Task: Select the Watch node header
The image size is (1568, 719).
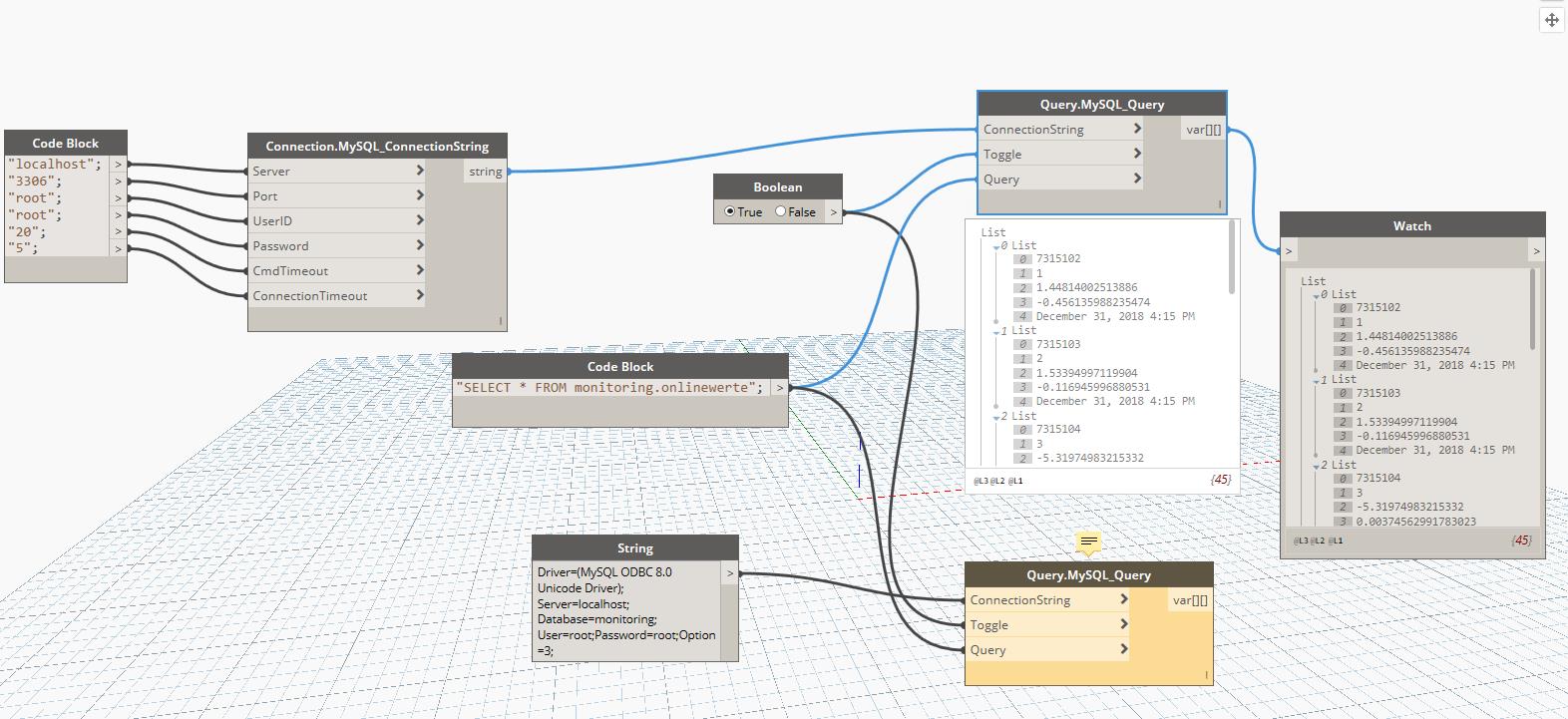Action: pos(1412,225)
